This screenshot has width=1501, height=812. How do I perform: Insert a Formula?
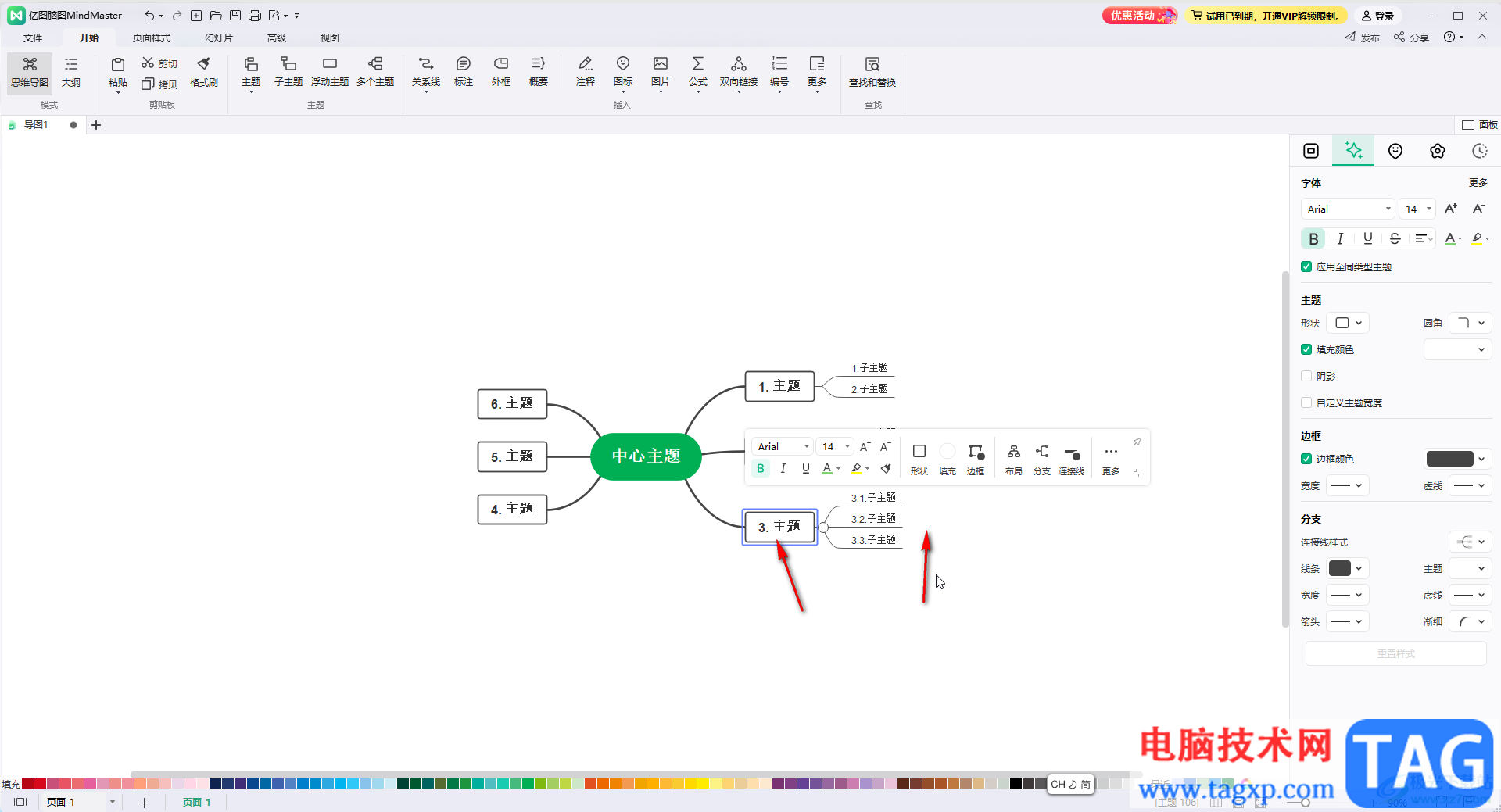click(x=698, y=74)
